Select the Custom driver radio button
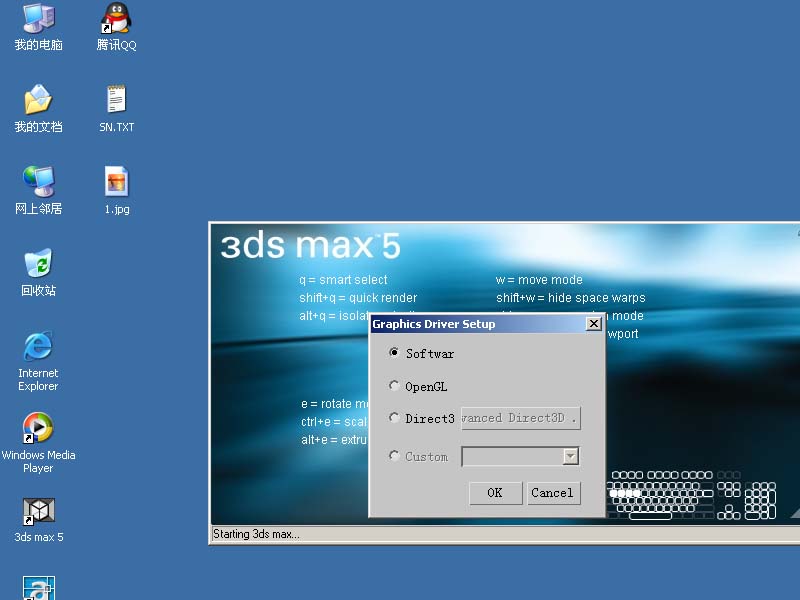800x600 pixels. tap(394, 456)
